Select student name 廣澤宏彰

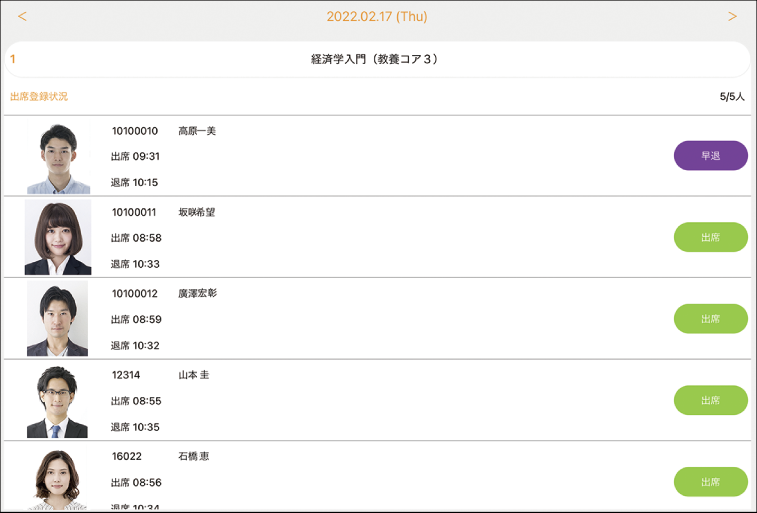pyautogui.click(x=197, y=293)
